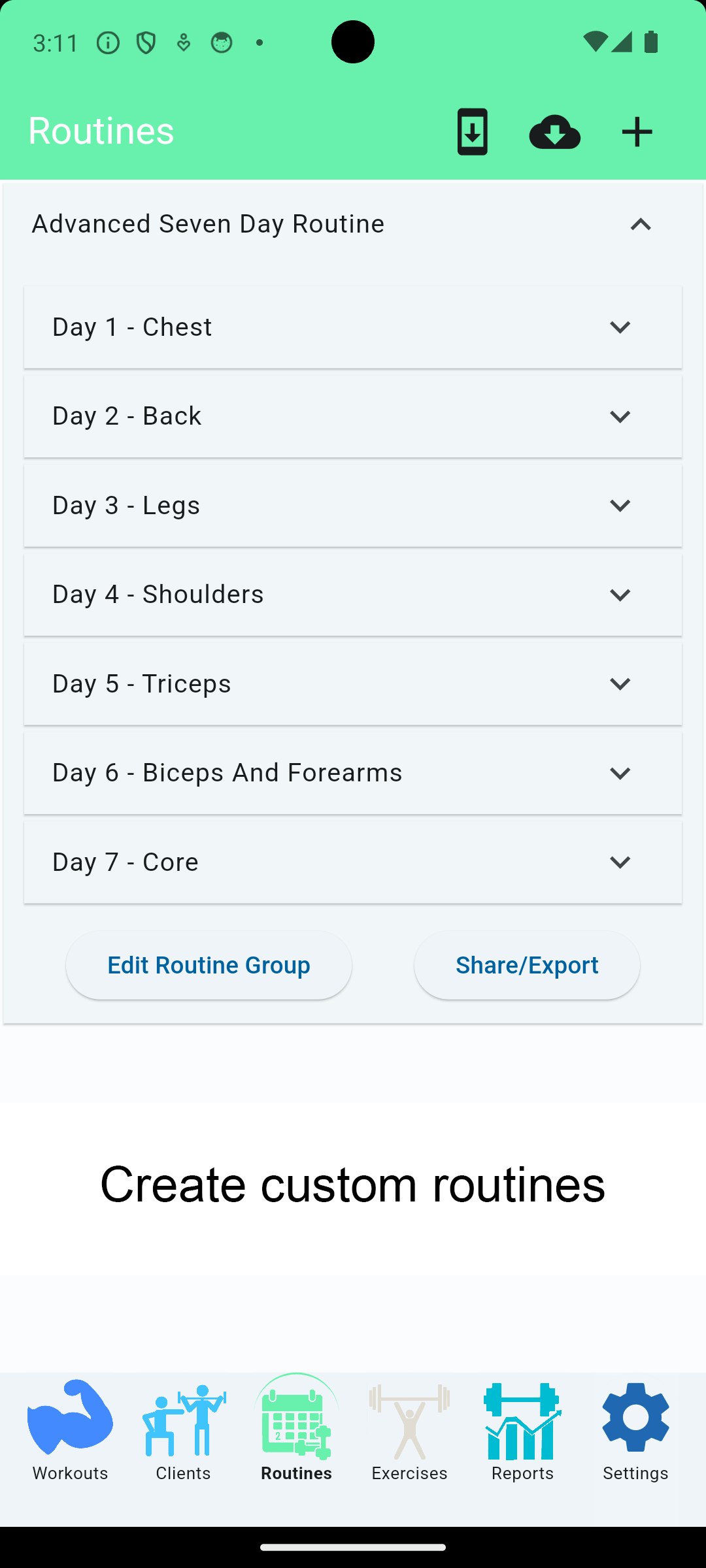Expand Day 2 - Back

pos(353,416)
